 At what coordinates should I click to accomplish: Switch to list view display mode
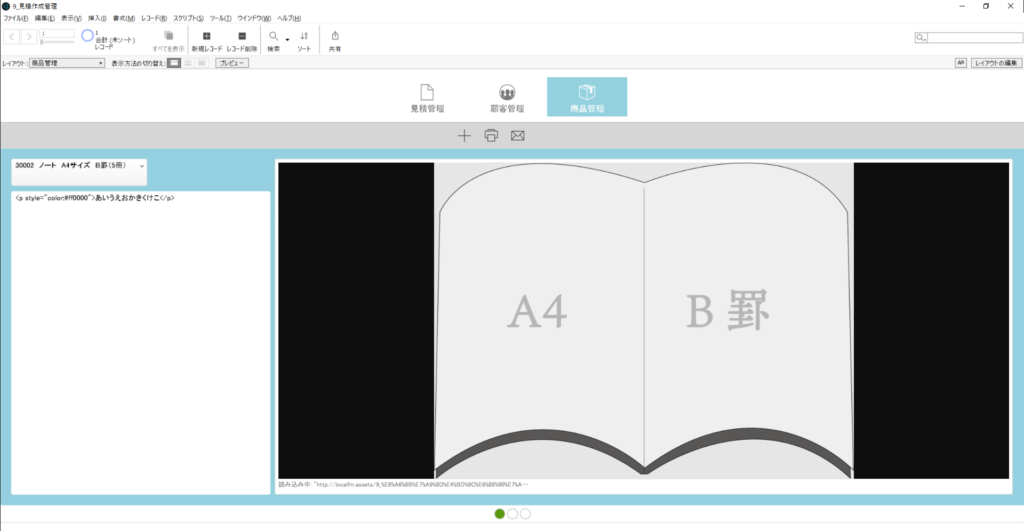point(187,63)
